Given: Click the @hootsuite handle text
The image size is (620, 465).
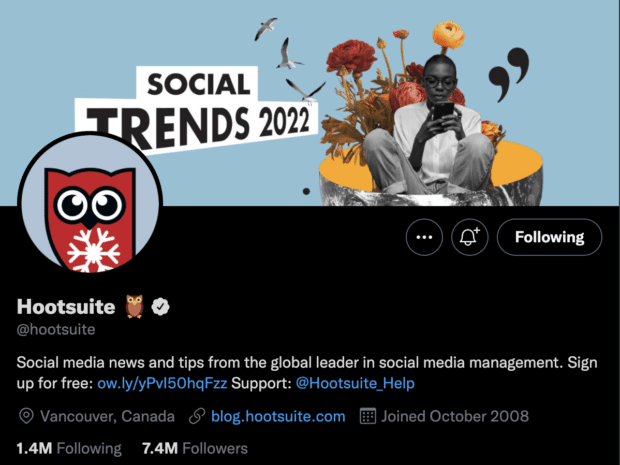Looking at the screenshot, I should click(x=56, y=330).
